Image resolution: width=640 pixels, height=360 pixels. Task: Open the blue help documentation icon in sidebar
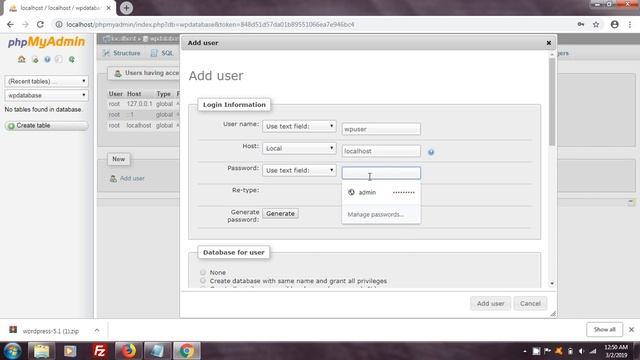[47, 60]
